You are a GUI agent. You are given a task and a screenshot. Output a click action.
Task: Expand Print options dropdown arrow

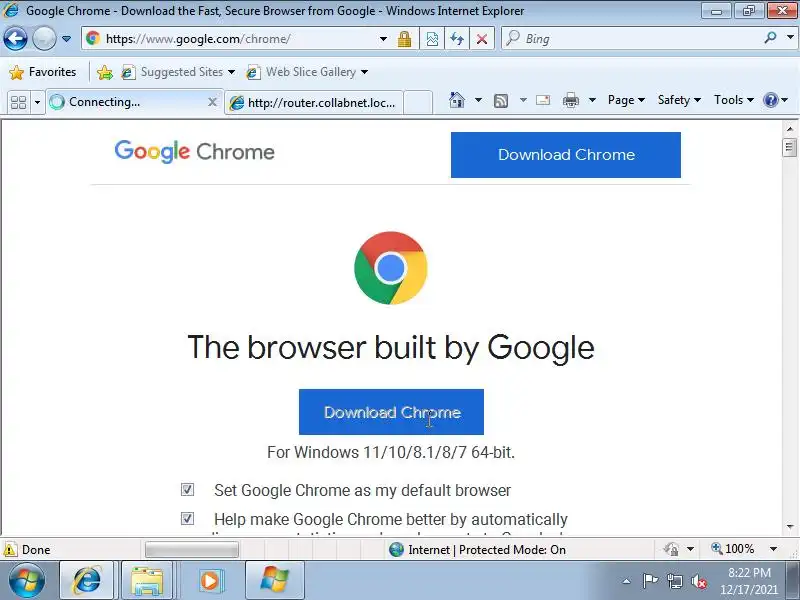coord(592,100)
